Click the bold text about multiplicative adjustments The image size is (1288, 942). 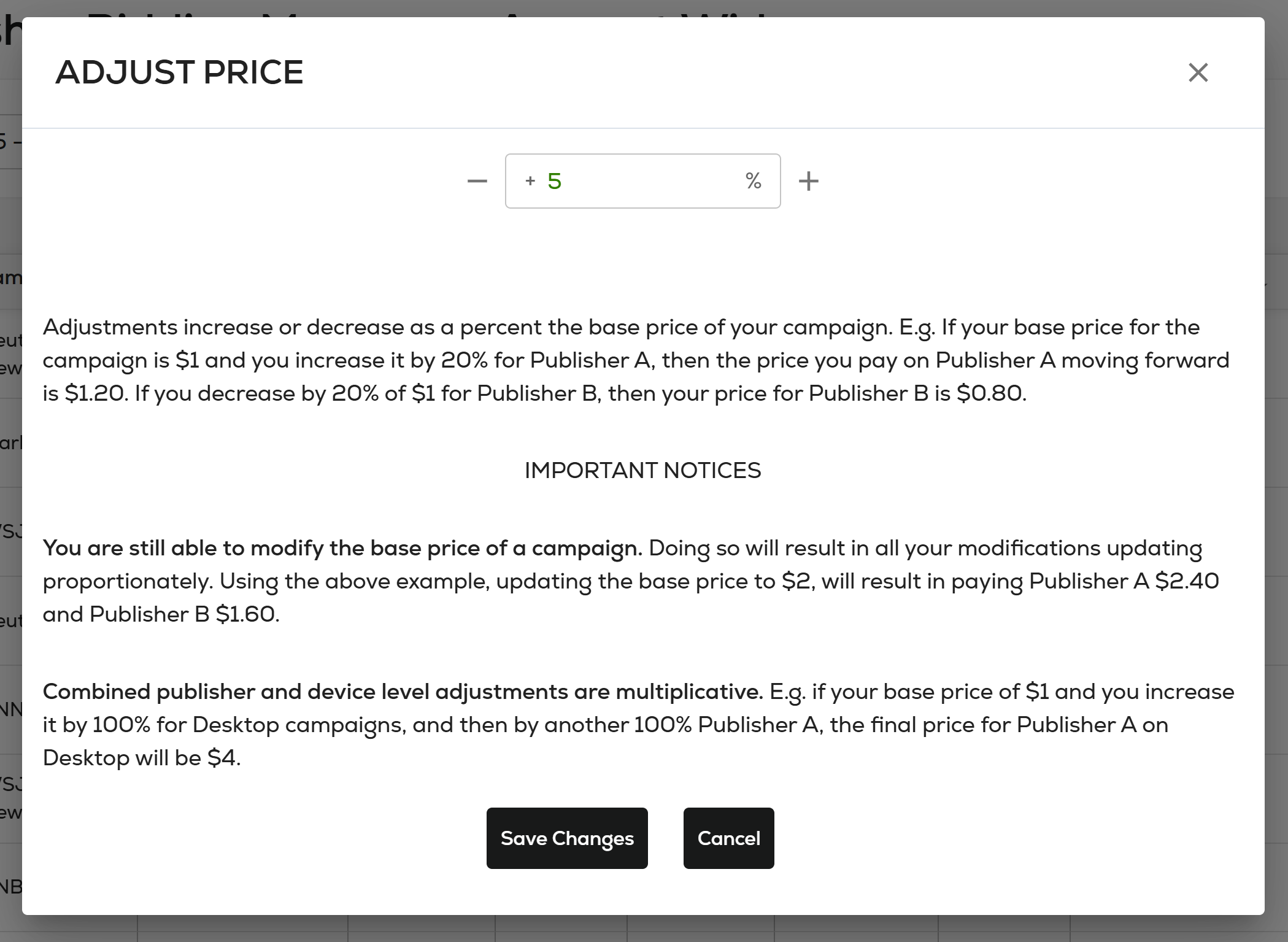(403, 692)
